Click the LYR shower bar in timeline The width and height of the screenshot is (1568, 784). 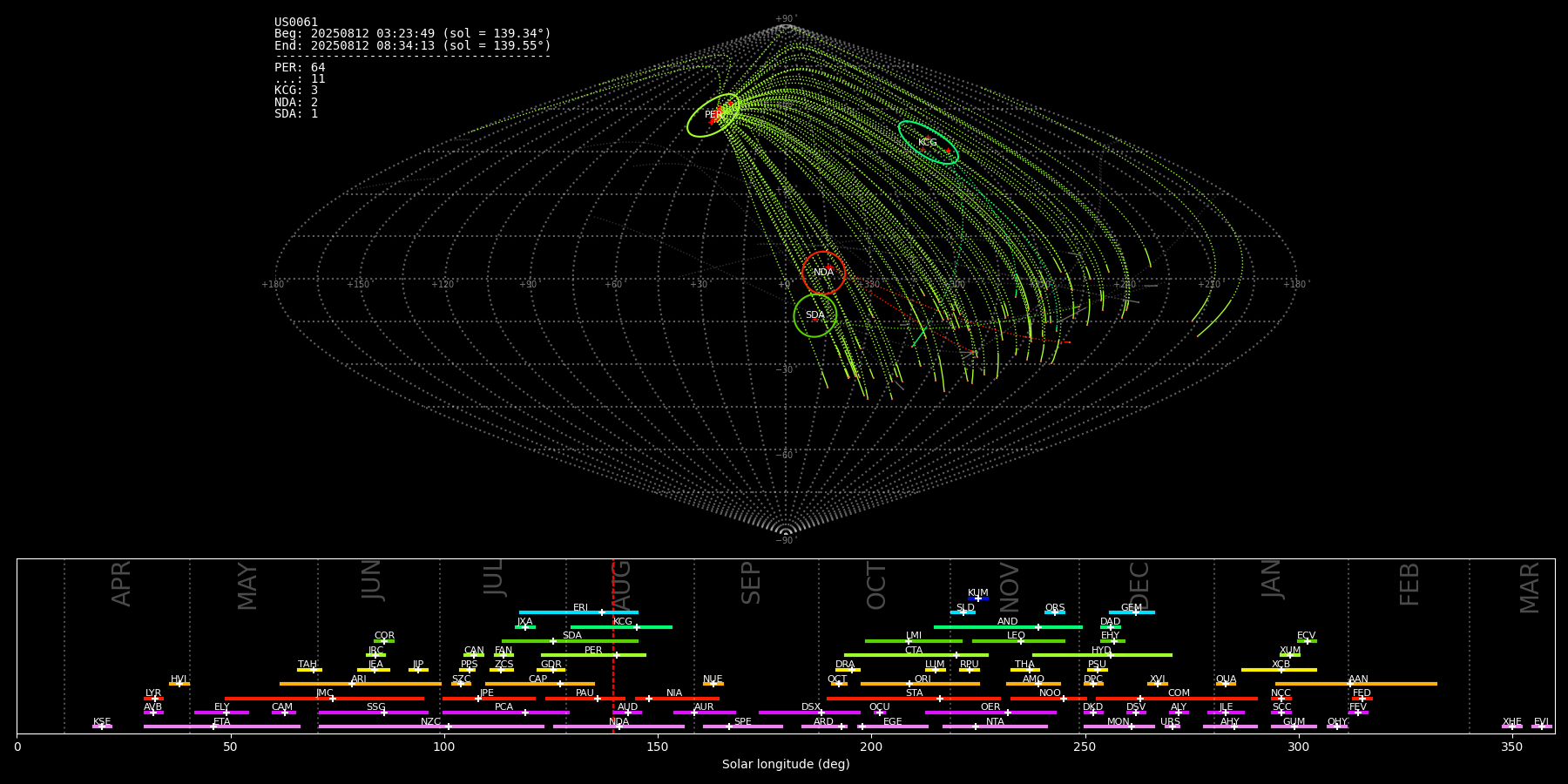point(153,699)
